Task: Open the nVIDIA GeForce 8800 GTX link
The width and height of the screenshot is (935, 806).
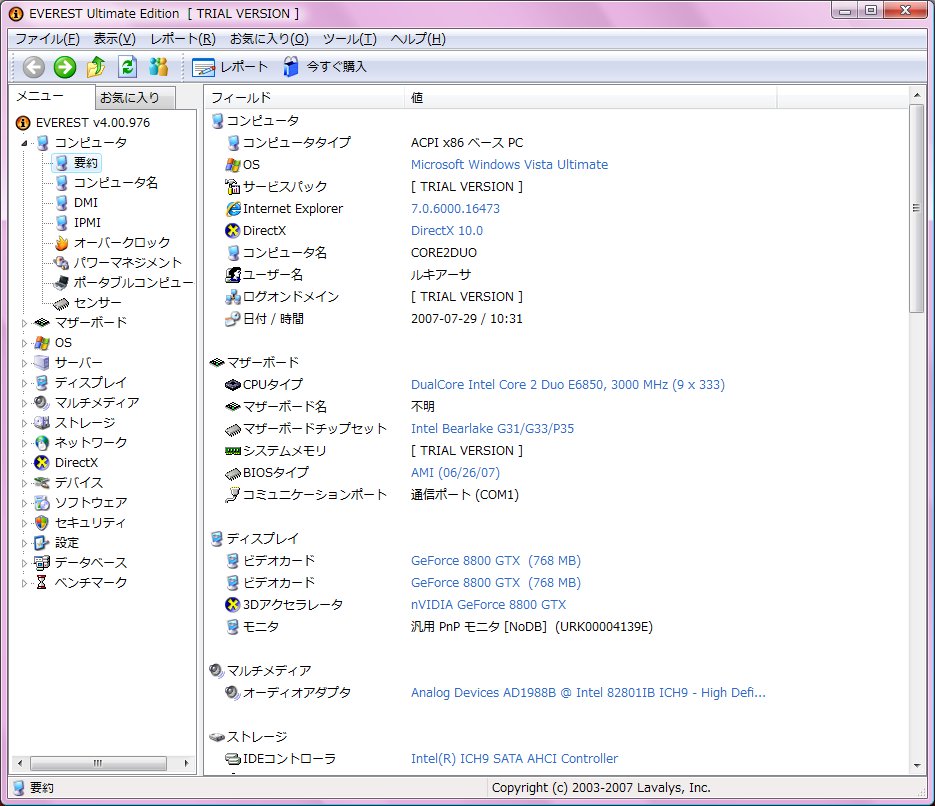Action: [x=488, y=604]
